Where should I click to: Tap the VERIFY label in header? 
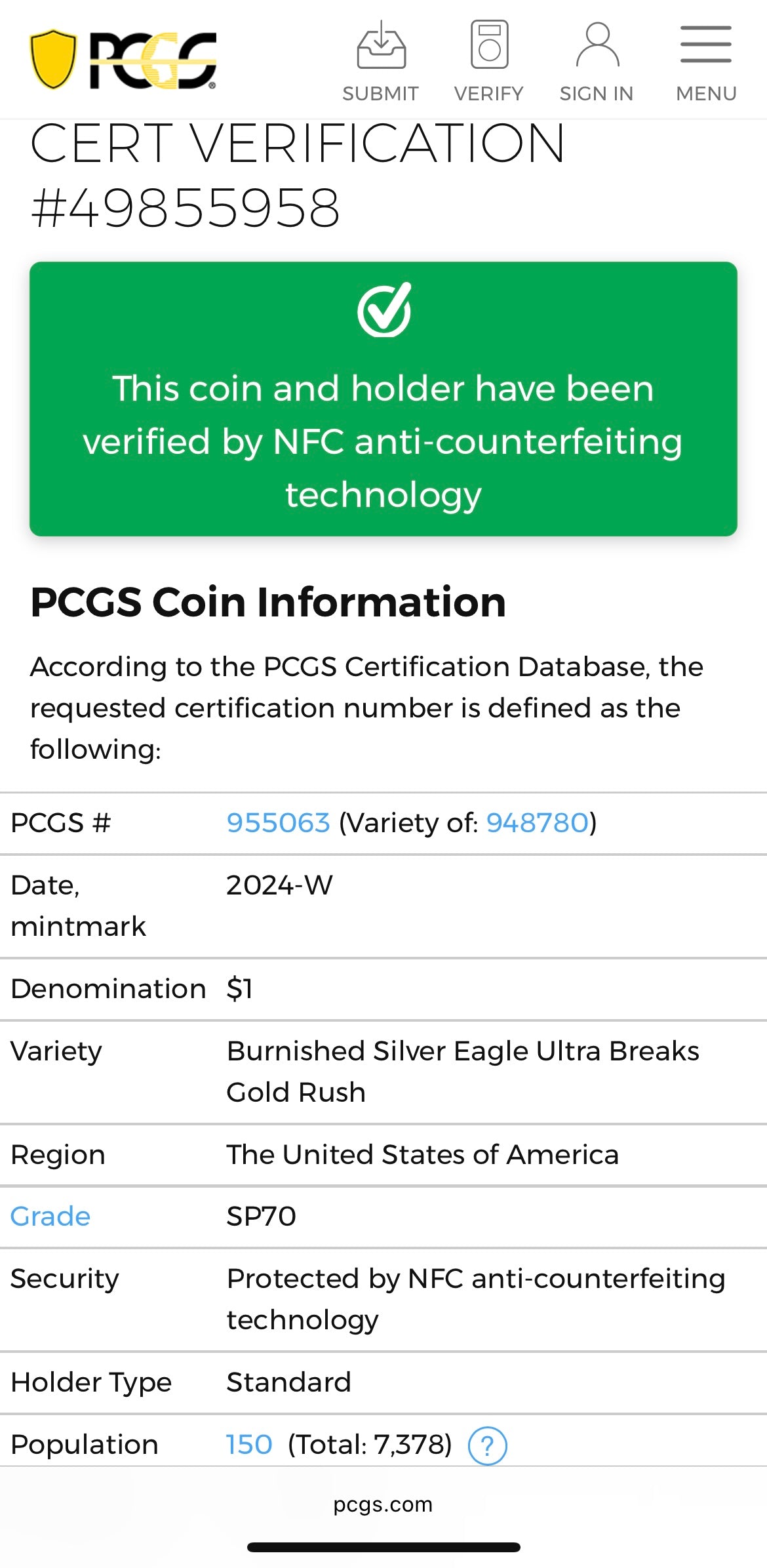(x=489, y=94)
